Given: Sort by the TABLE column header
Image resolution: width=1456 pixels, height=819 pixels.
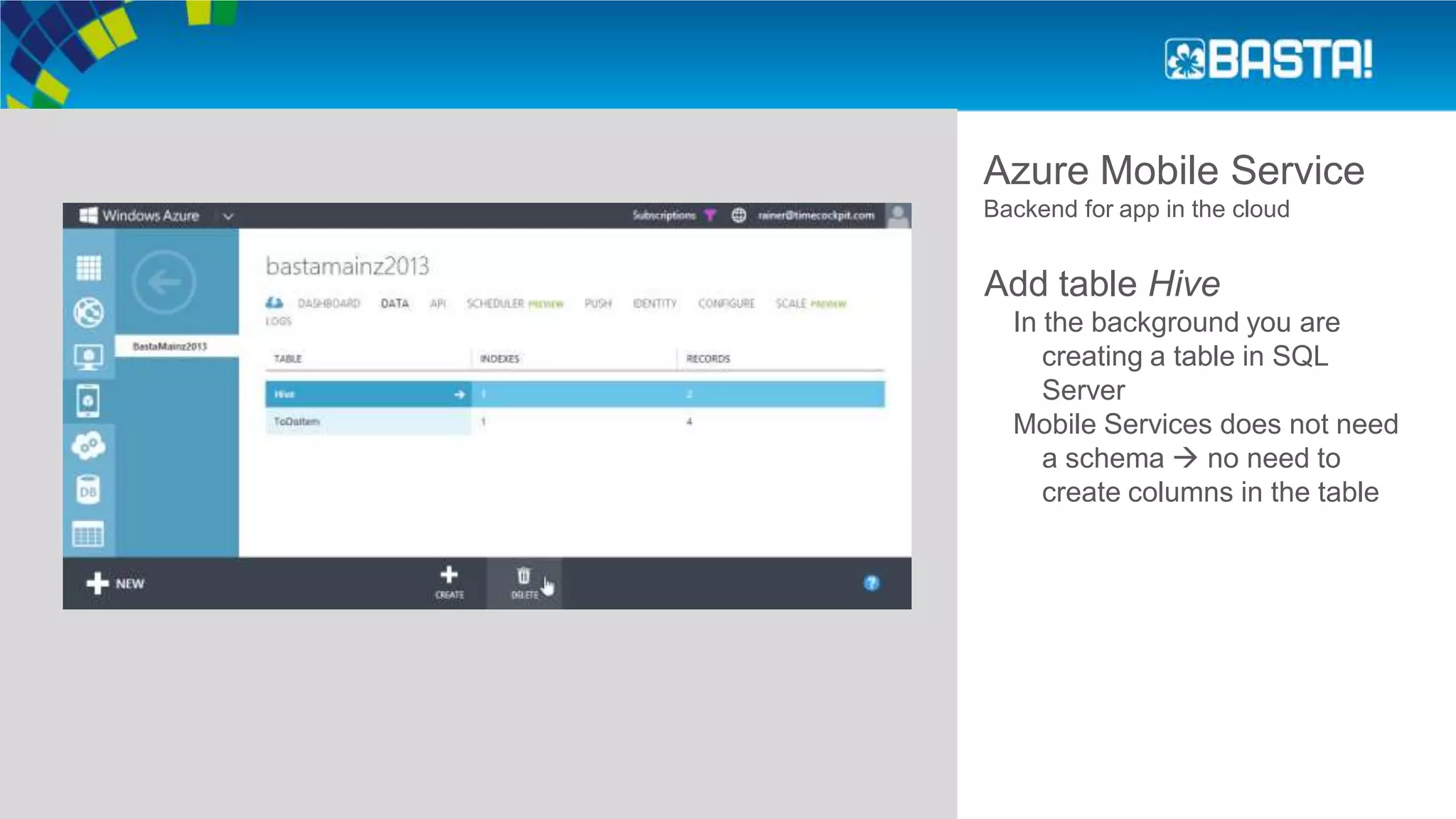Looking at the screenshot, I should pyautogui.click(x=288, y=359).
